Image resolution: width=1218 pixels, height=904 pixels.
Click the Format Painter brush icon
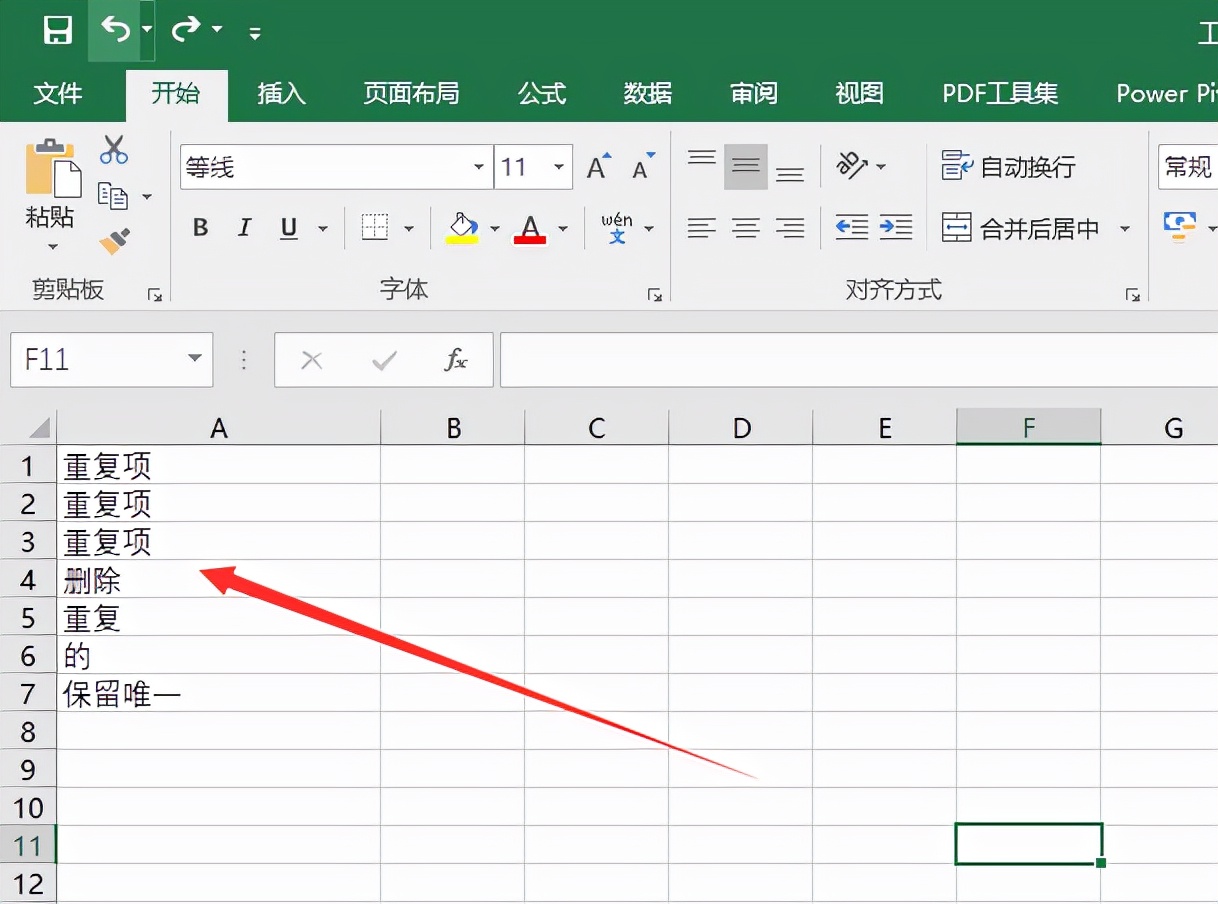pos(114,241)
